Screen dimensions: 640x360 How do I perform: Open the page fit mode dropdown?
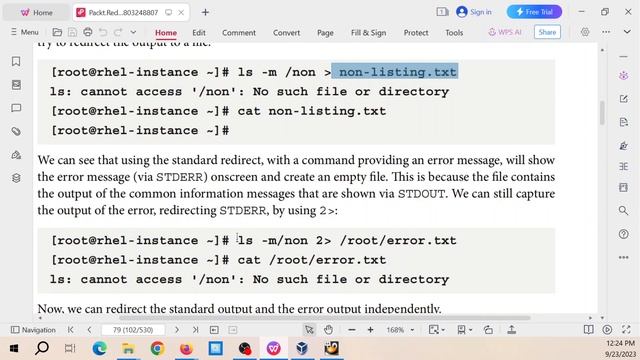(x=436, y=329)
